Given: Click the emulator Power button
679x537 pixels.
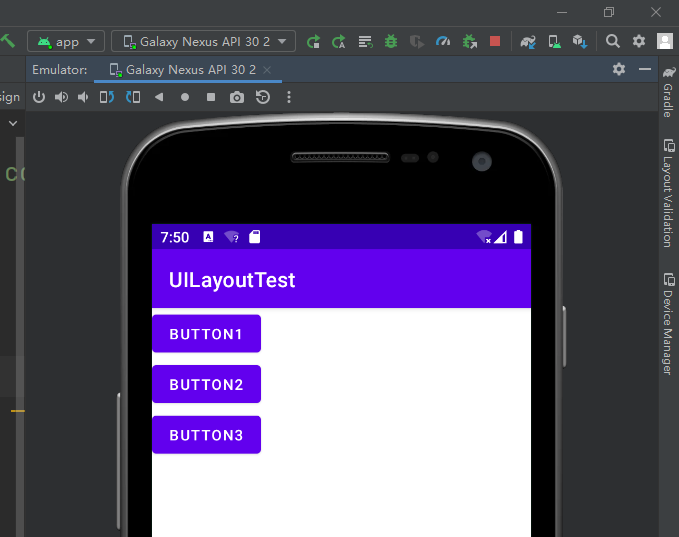Looking at the screenshot, I should click(39, 97).
